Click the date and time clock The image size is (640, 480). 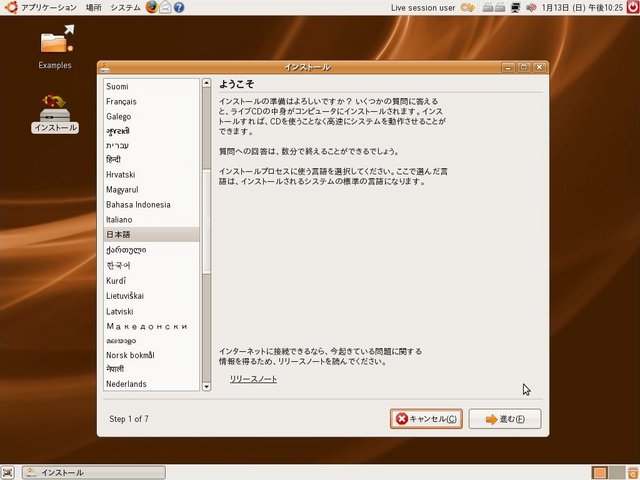coord(582,7)
